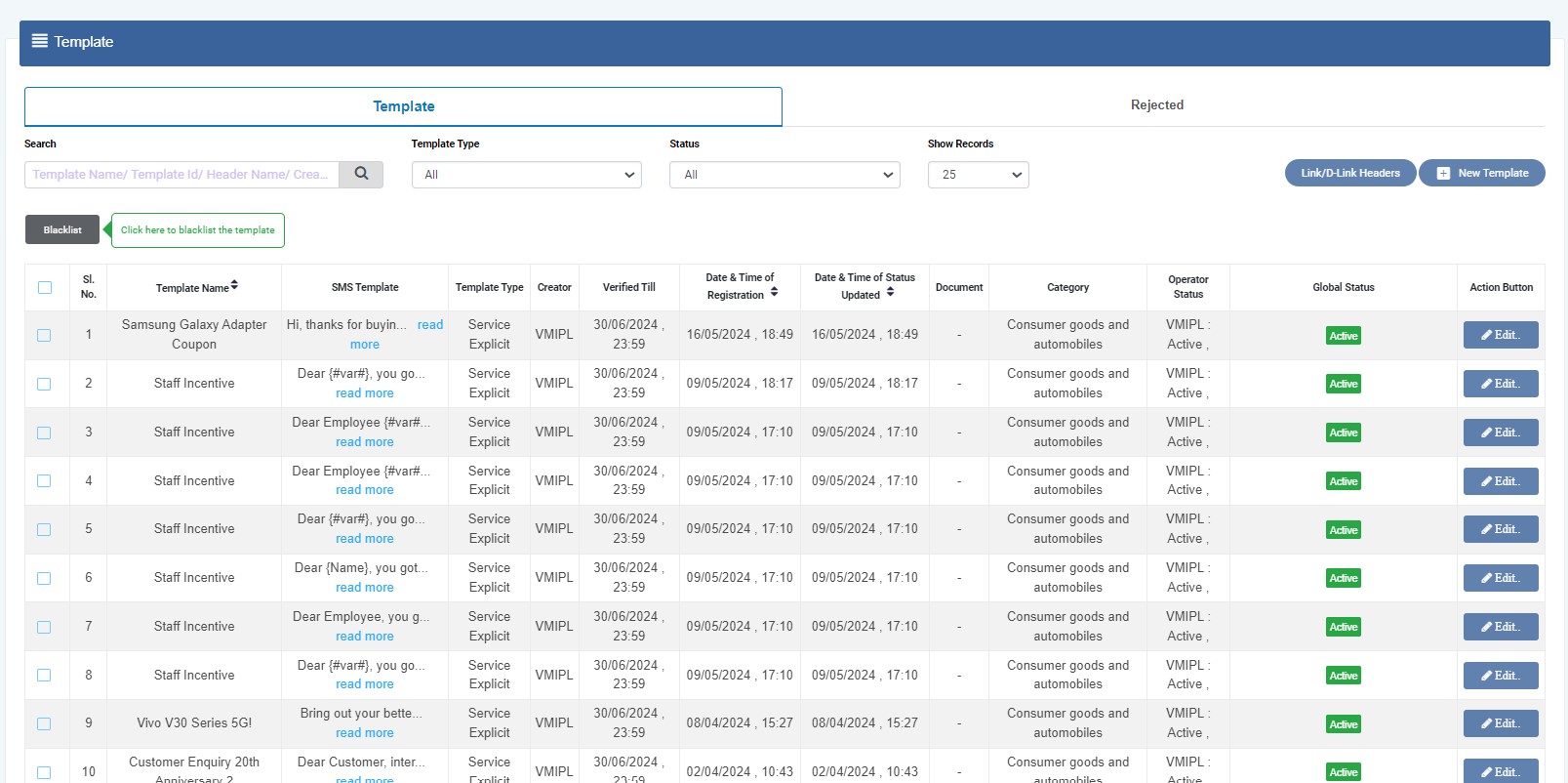This screenshot has width=1568, height=783.
Task: Sort by Template Name column arrows
Action: (234, 286)
